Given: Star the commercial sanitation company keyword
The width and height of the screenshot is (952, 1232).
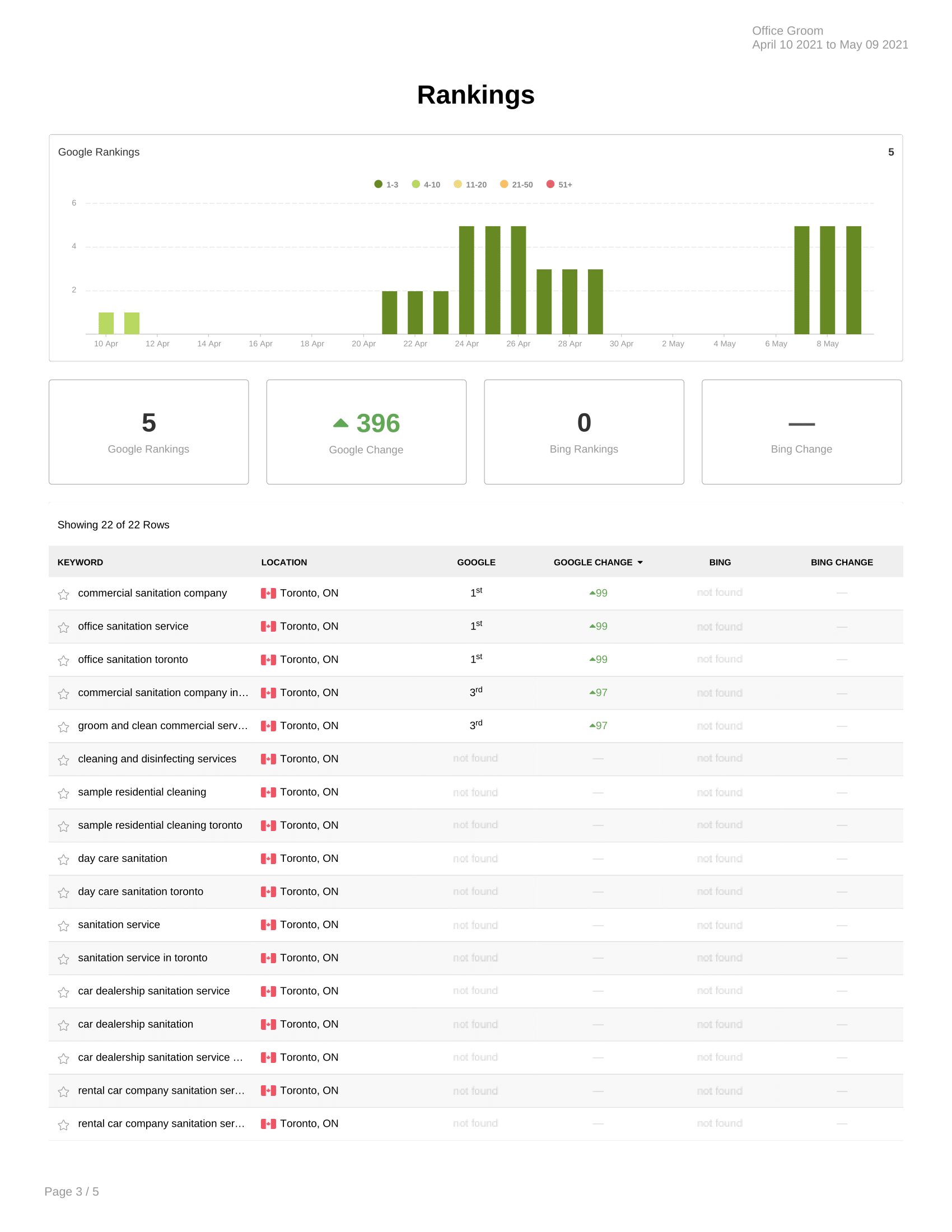Looking at the screenshot, I should coord(63,594).
